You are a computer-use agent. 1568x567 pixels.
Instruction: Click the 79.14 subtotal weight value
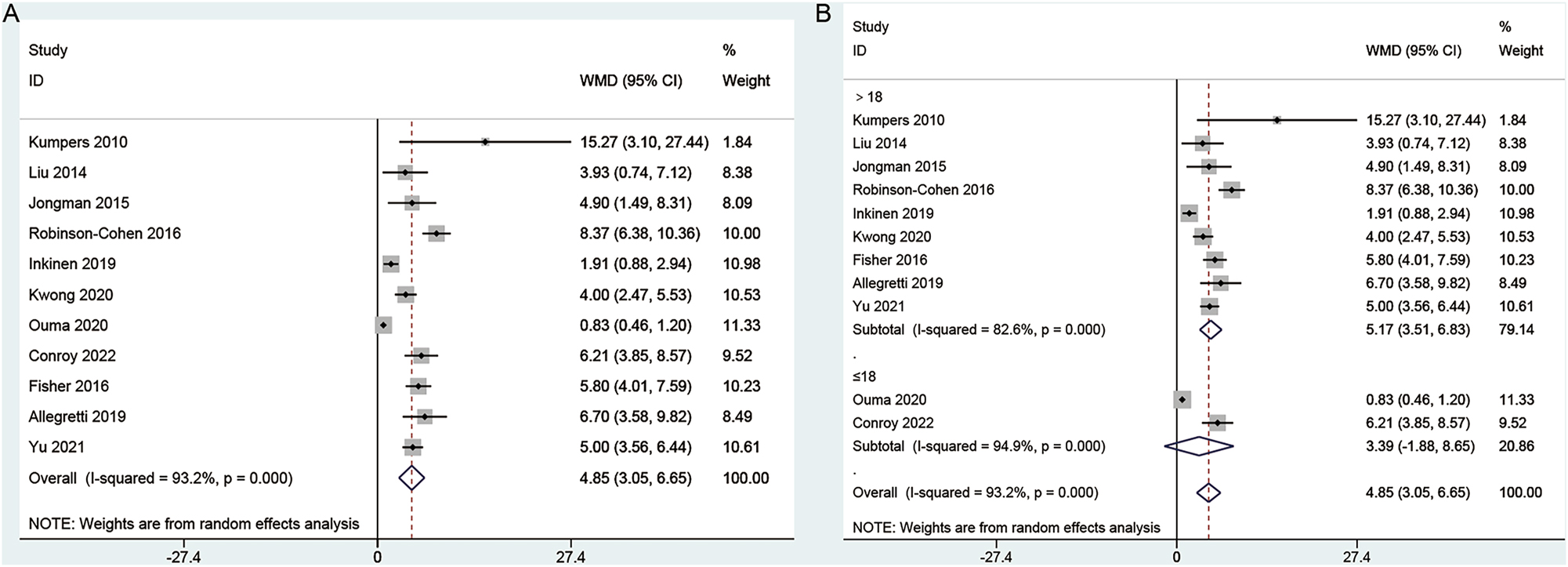point(1516,329)
